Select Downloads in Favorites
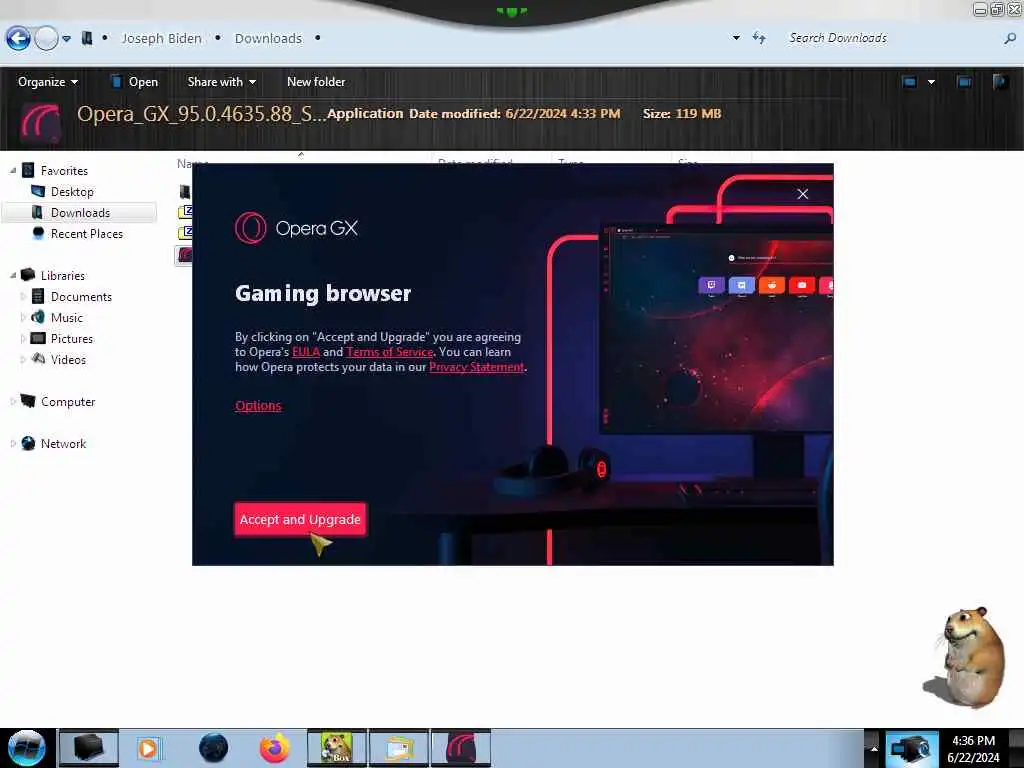 click(x=80, y=212)
